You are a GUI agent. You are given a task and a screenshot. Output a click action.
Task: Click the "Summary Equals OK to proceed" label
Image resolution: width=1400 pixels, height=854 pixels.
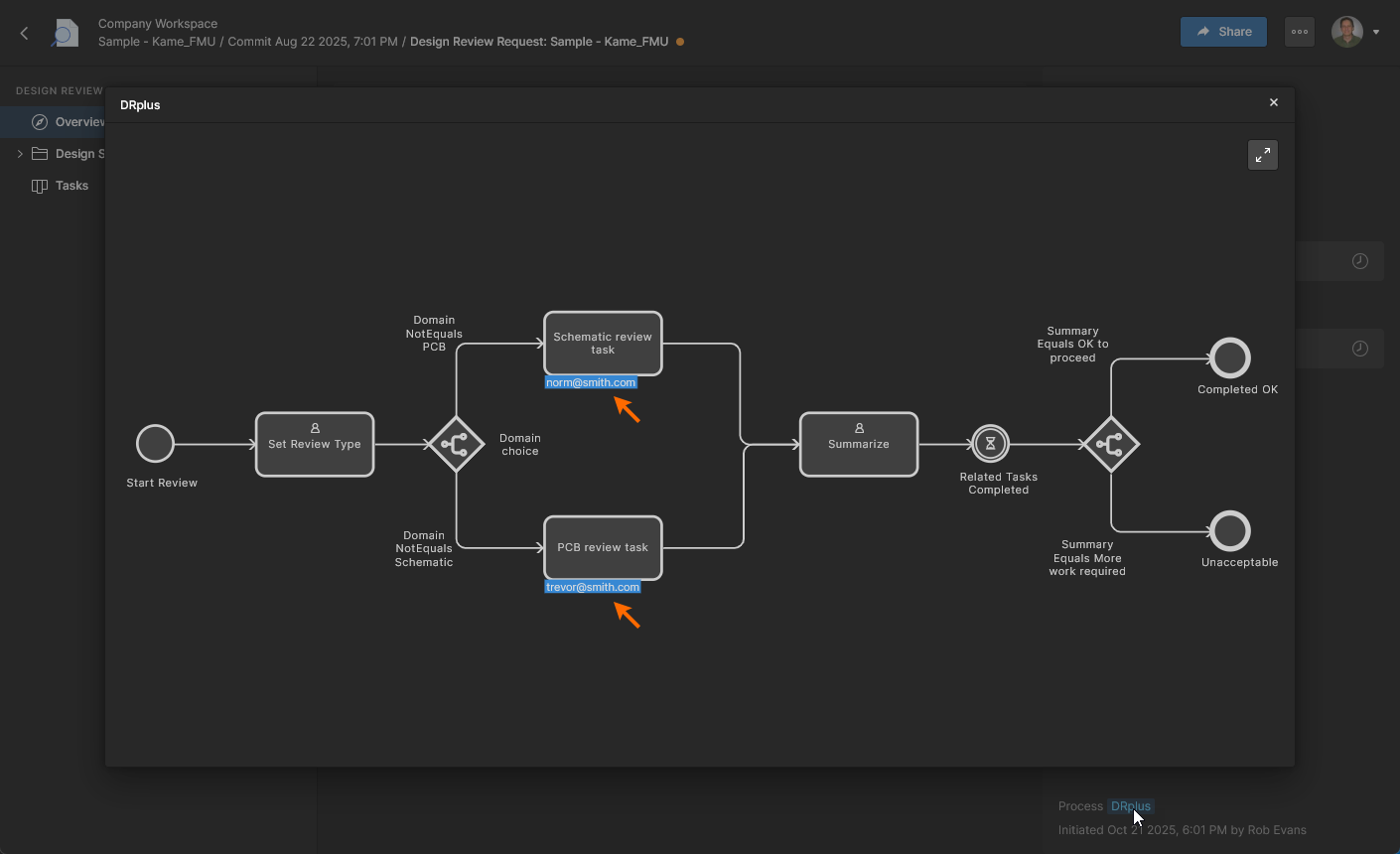[1073, 345]
